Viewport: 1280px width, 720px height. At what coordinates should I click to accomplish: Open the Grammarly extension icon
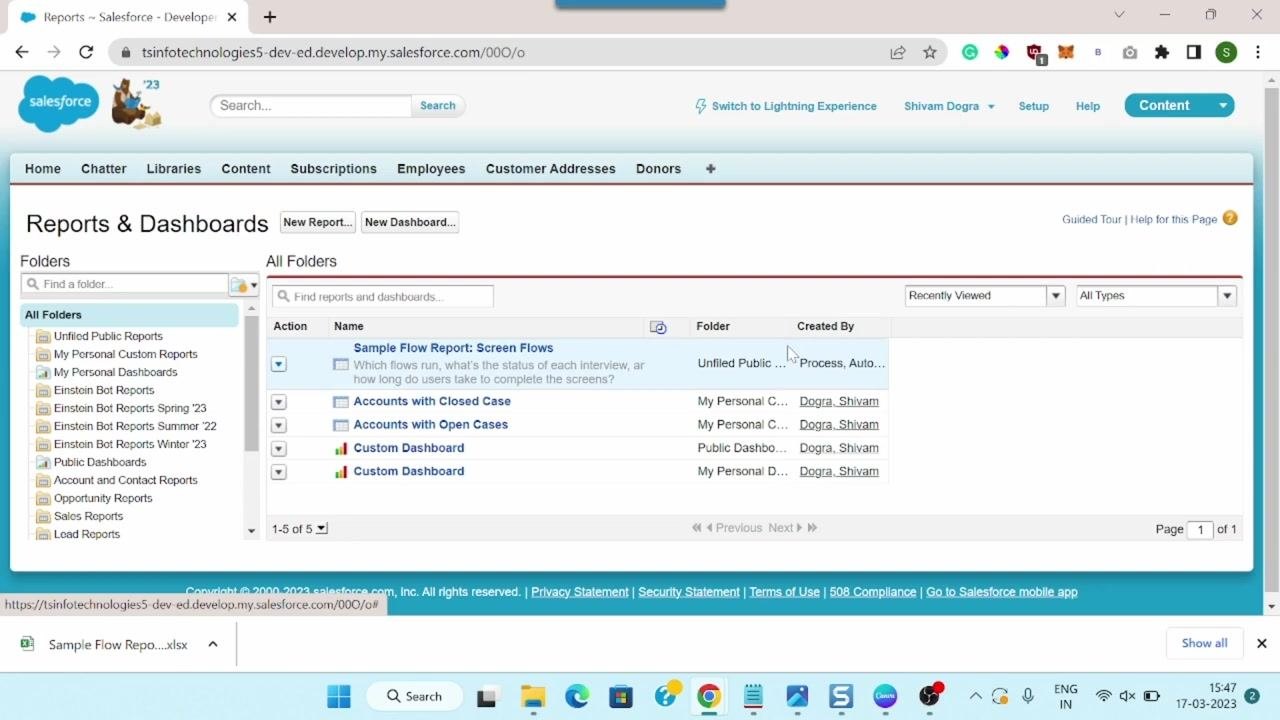970,52
